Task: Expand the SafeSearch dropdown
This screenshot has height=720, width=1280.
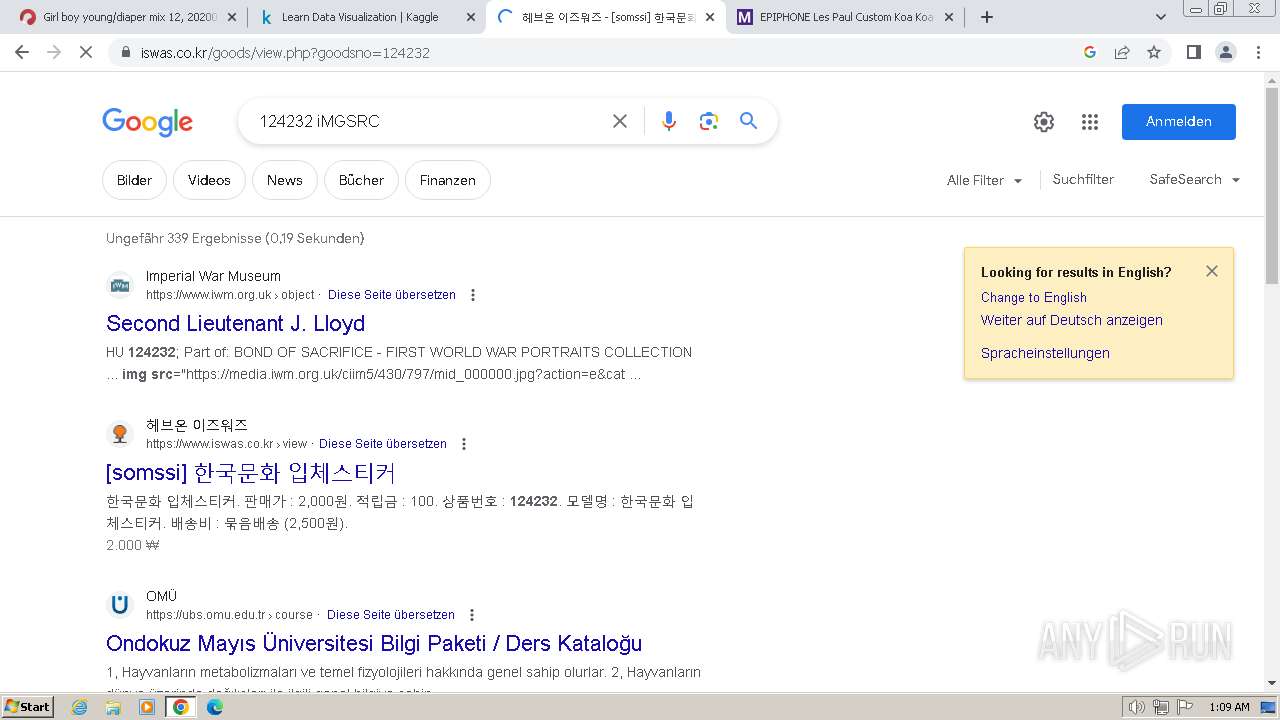Action: coord(1195,179)
